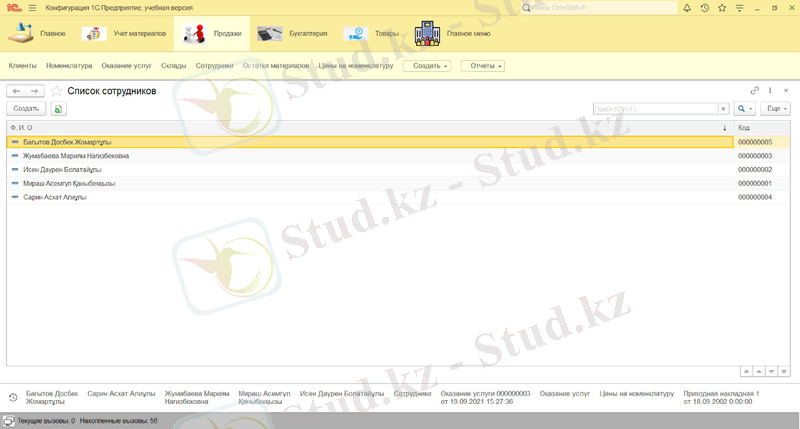Screen dimensions: 800x429
Task: Open Номенклатура in navigation bar
Action: (69, 66)
